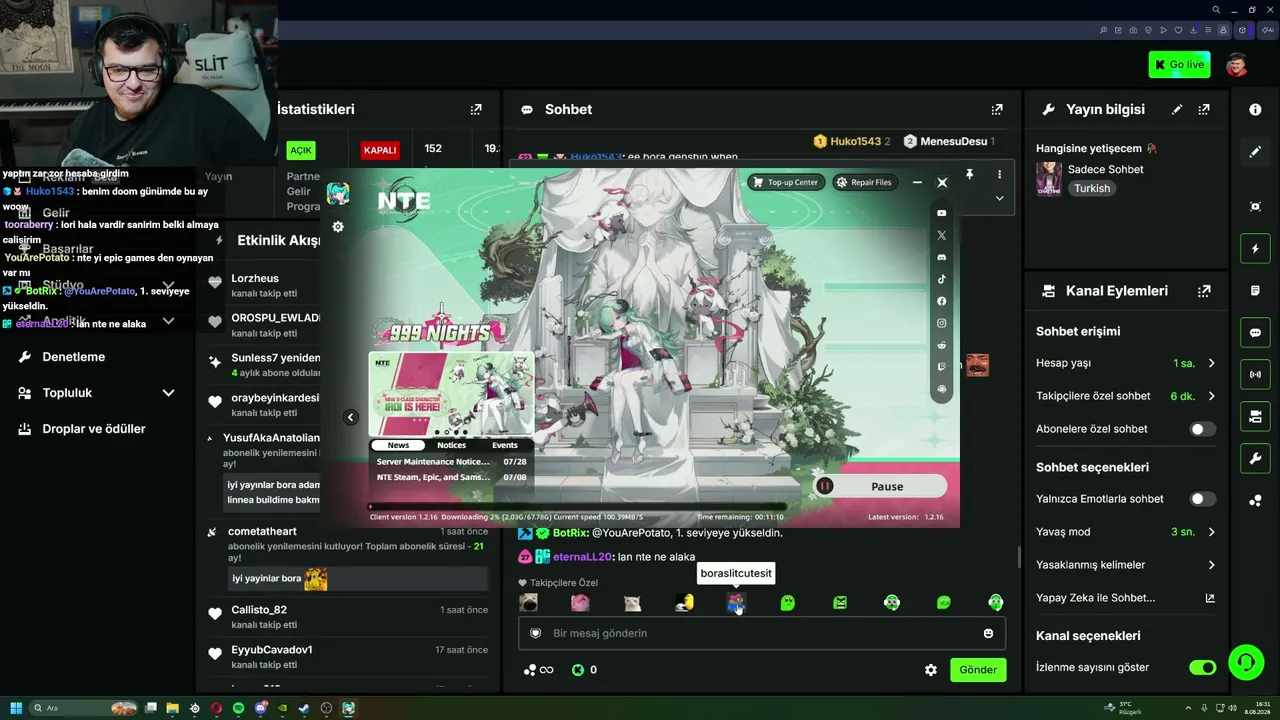Open Topluluk in the left menu
Image resolution: width=1280 pixels, height=720 pixels.
coord(67,393)
